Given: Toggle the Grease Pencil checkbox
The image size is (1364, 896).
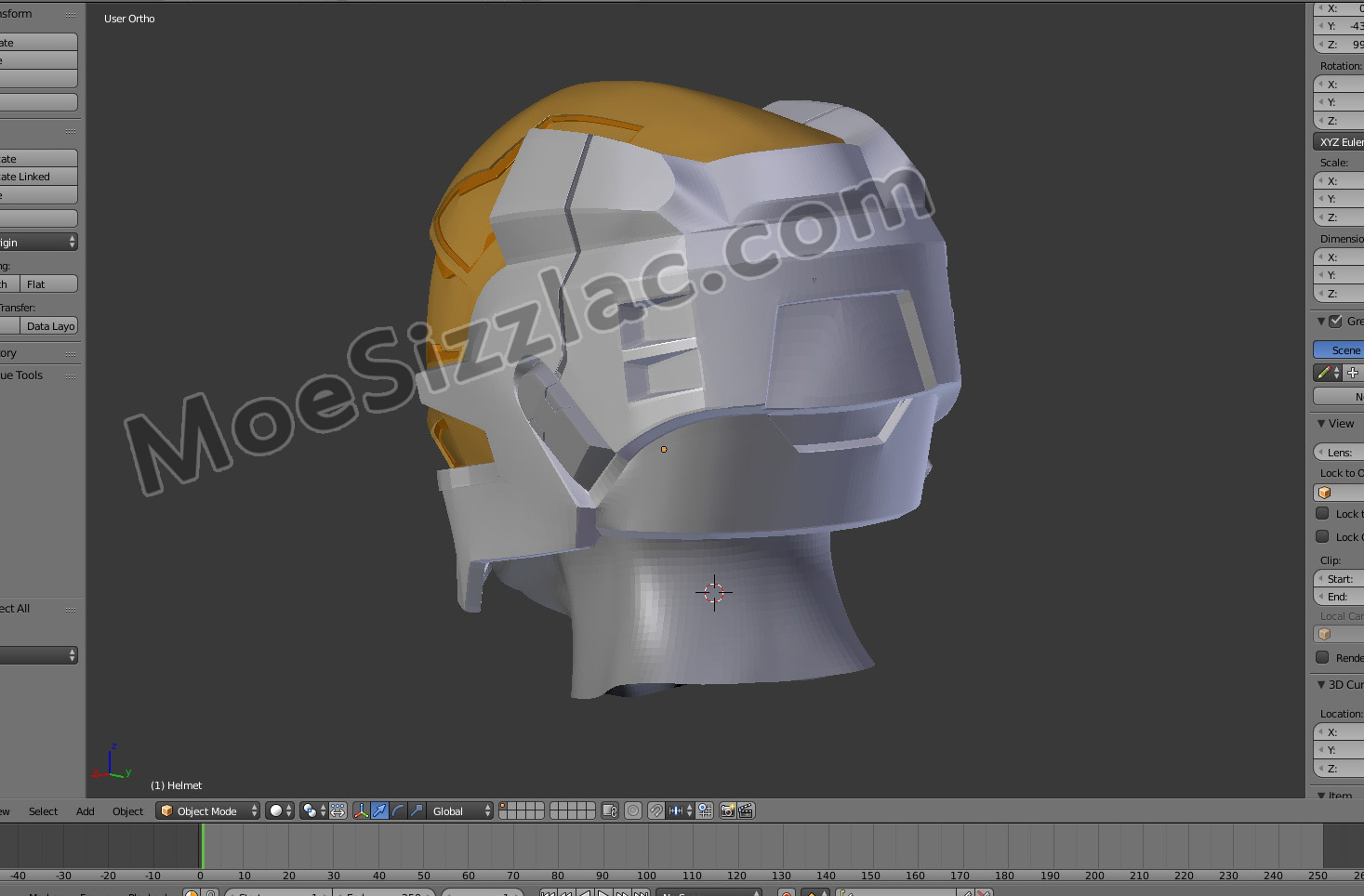Looking at the screenshot, I should coord(1336,322).
